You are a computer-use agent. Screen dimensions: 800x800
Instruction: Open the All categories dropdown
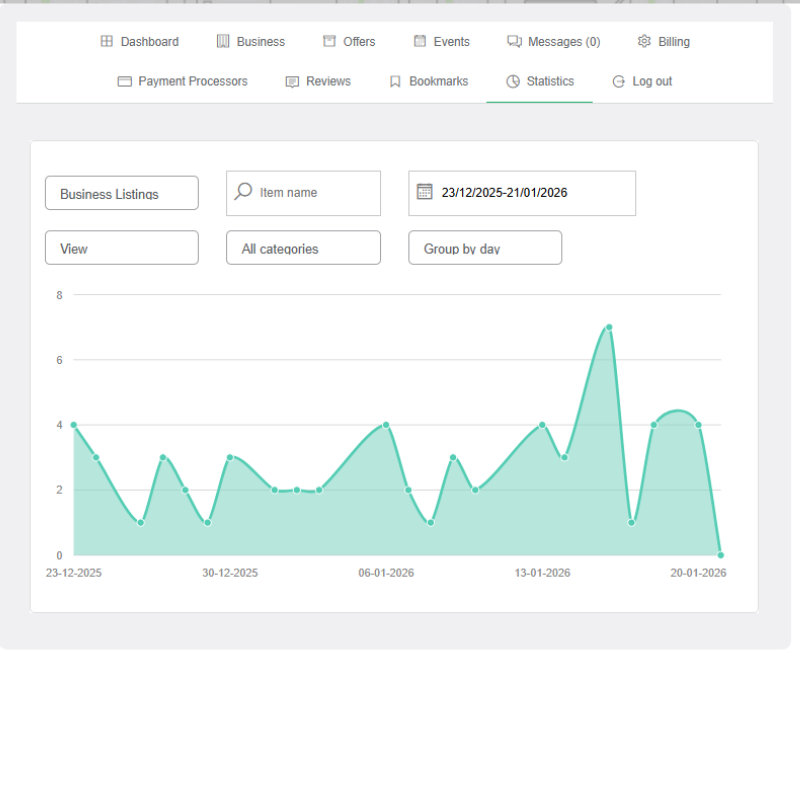tap(304, 248)
